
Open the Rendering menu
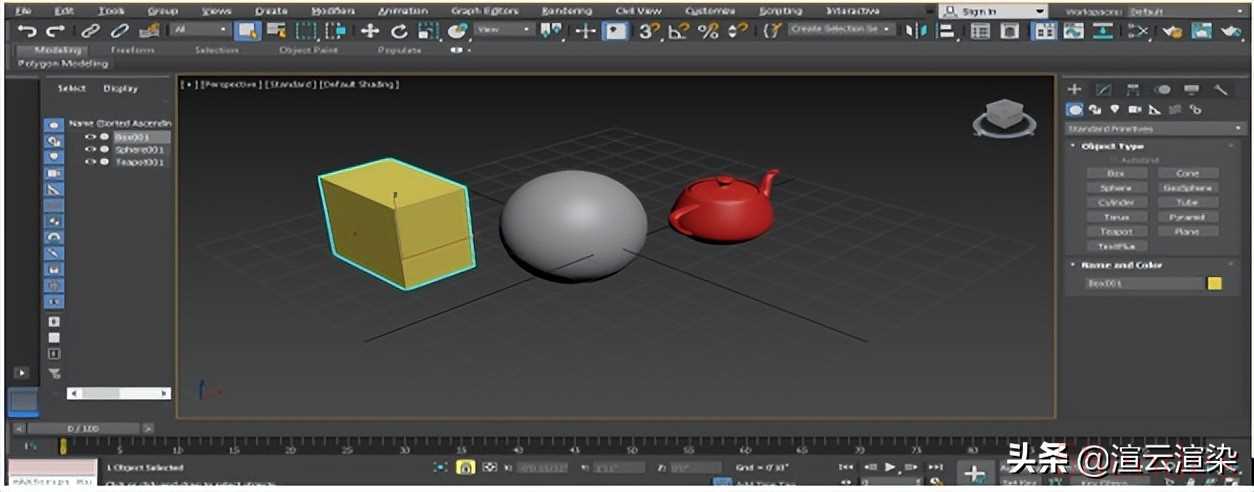point(566,11)
